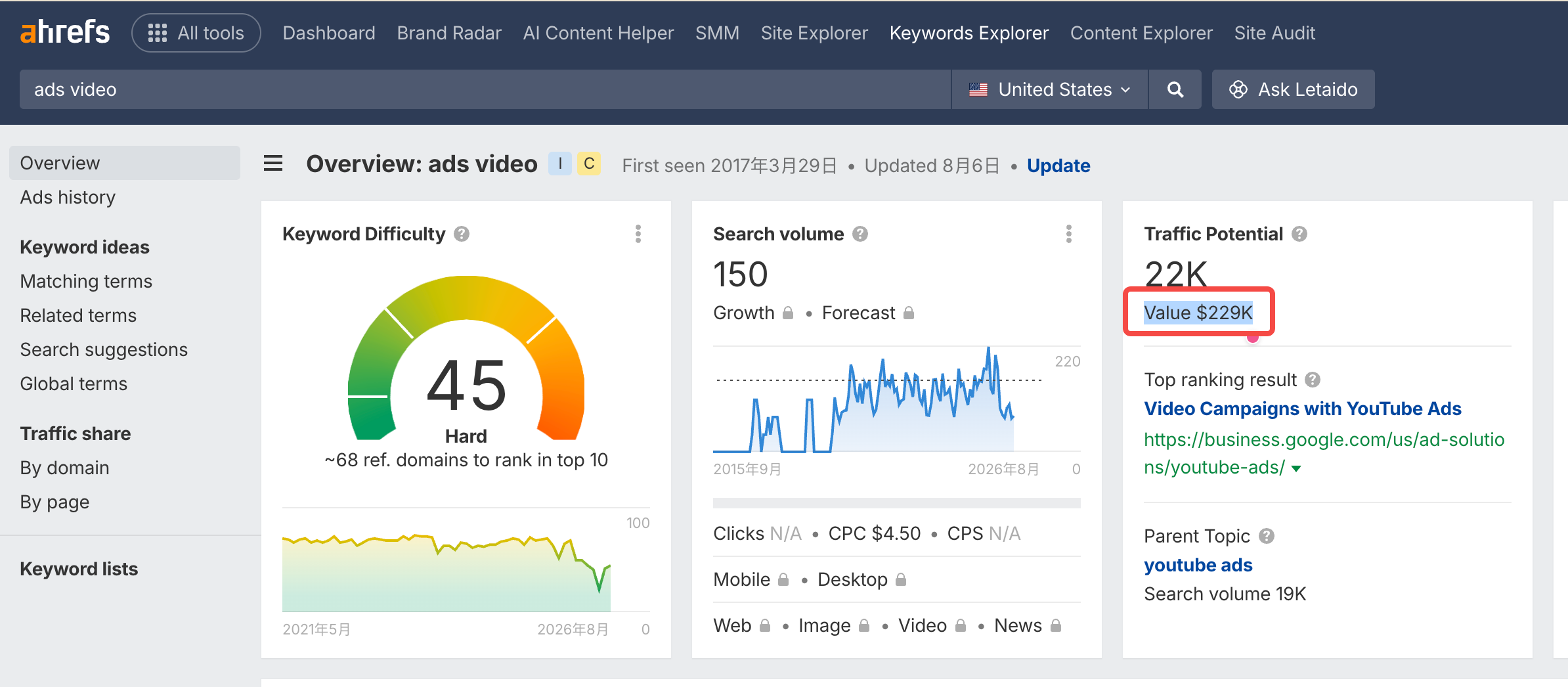Open Search volume help tooltip icon
1568x687 pixels.
(x=860, y=234)
